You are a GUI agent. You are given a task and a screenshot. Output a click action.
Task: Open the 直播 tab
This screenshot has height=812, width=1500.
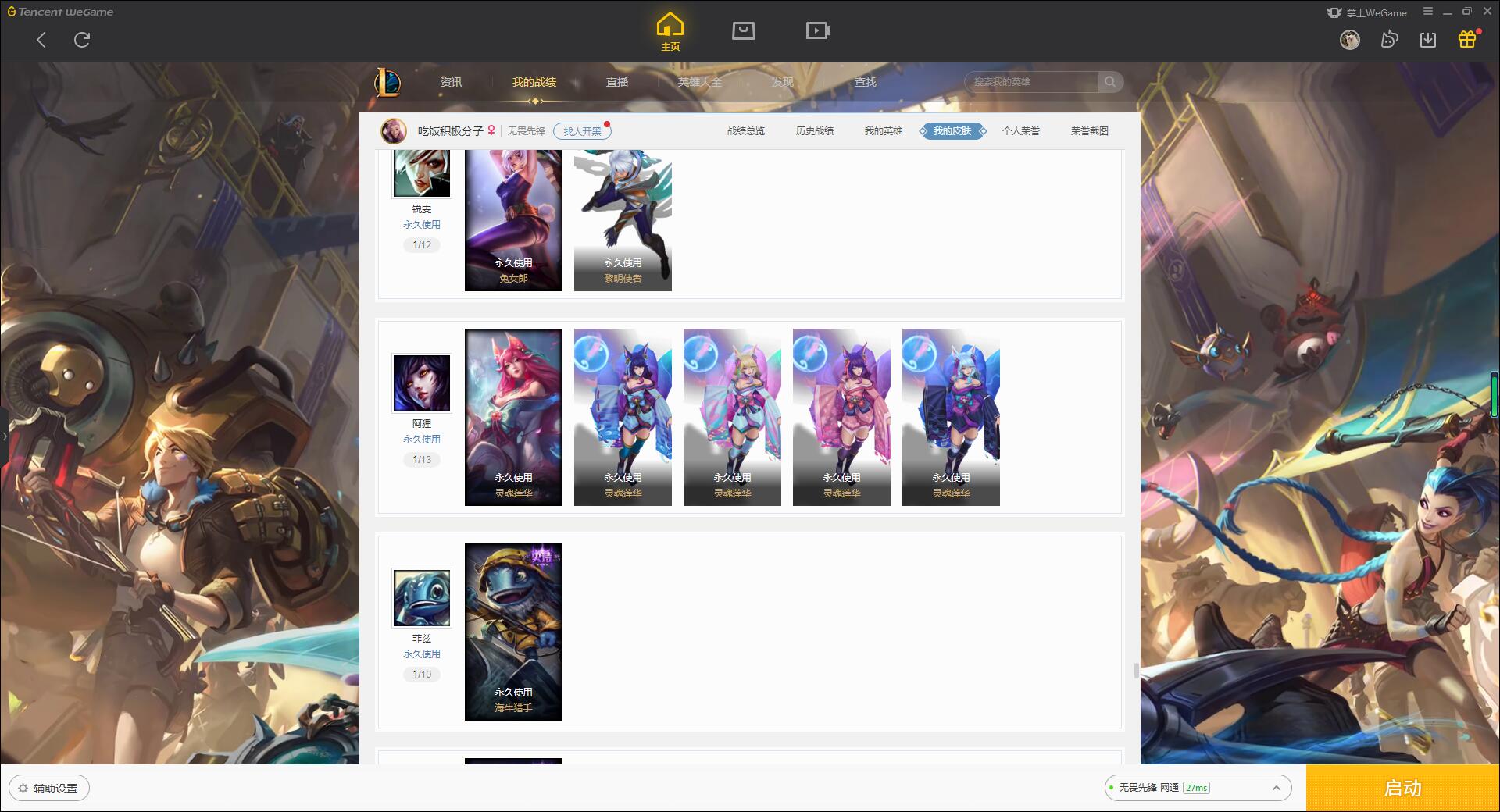click(x=617, y=82)
